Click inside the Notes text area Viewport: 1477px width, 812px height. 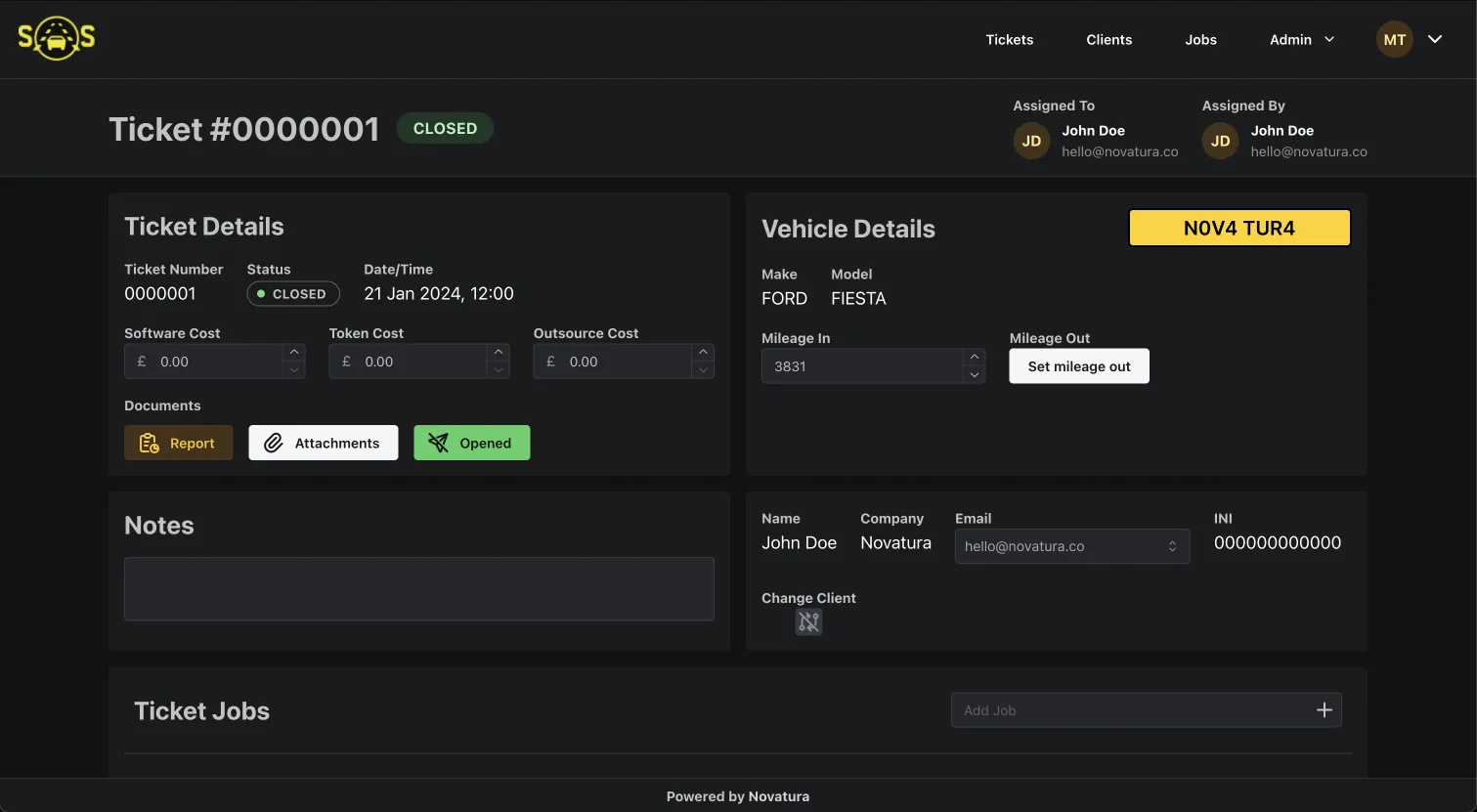coord(418,588)
